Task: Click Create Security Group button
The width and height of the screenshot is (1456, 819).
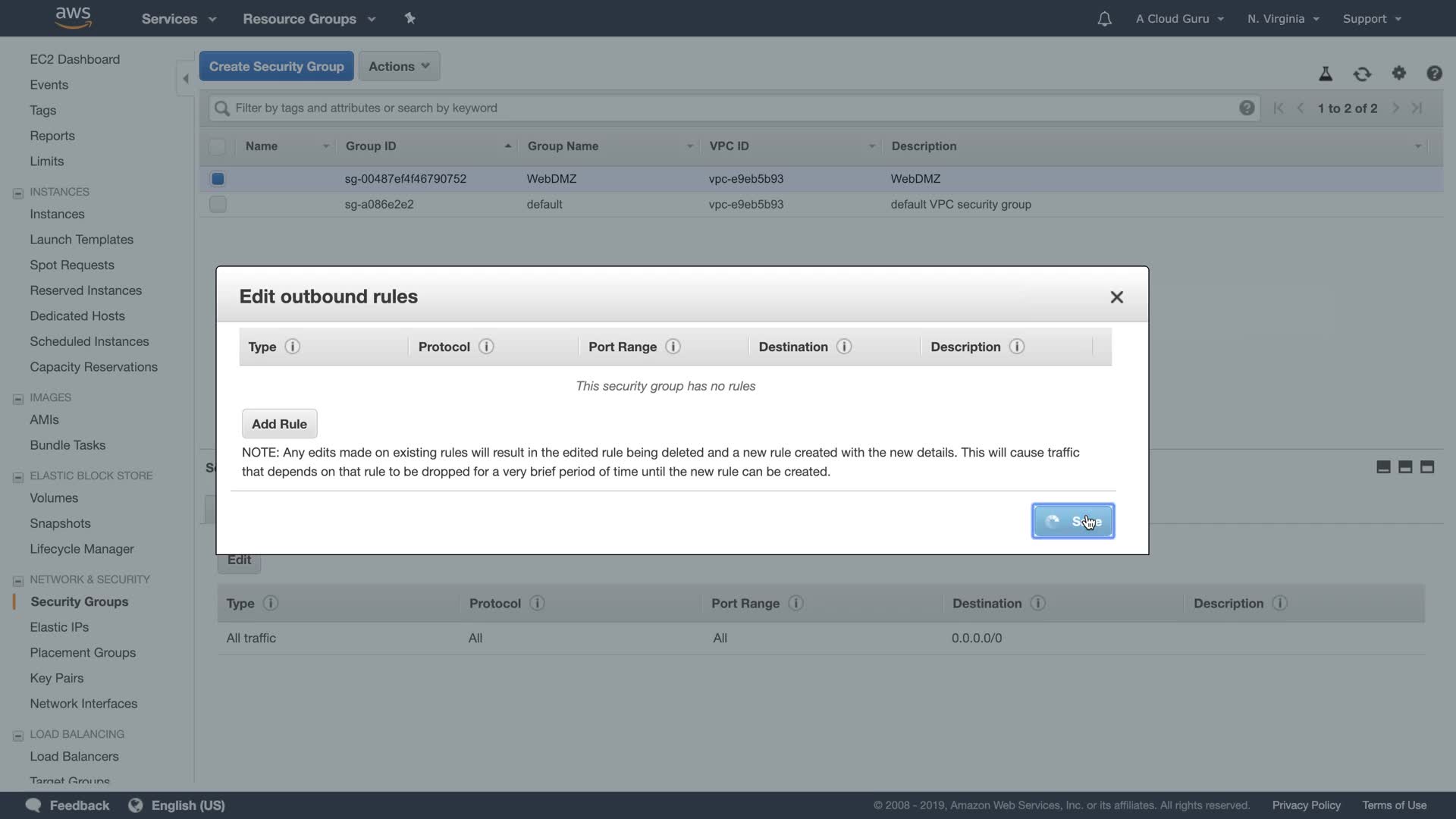Action: click(276, 67)
